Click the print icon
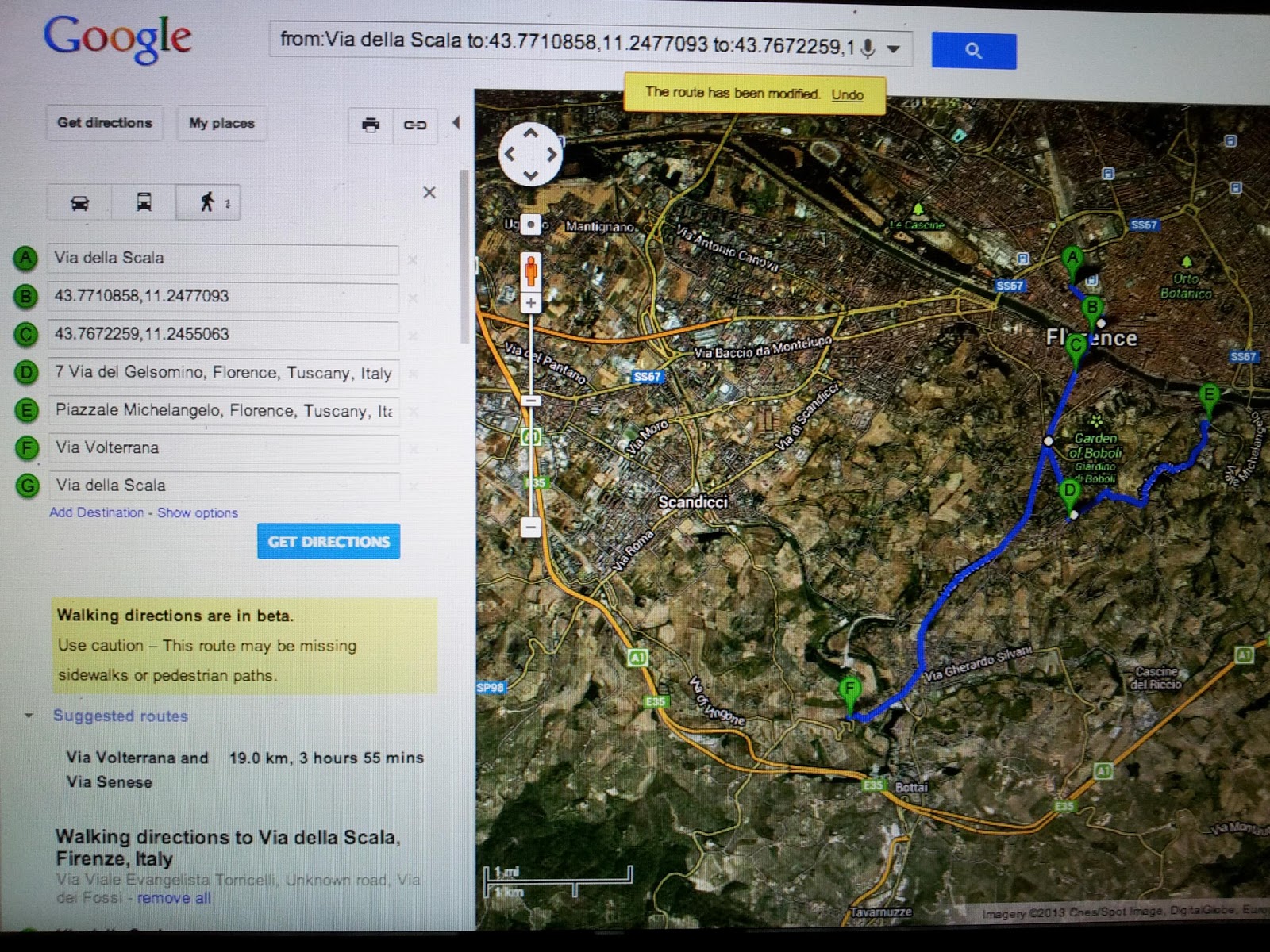The image size is (1270, 952). pos(371,125)
